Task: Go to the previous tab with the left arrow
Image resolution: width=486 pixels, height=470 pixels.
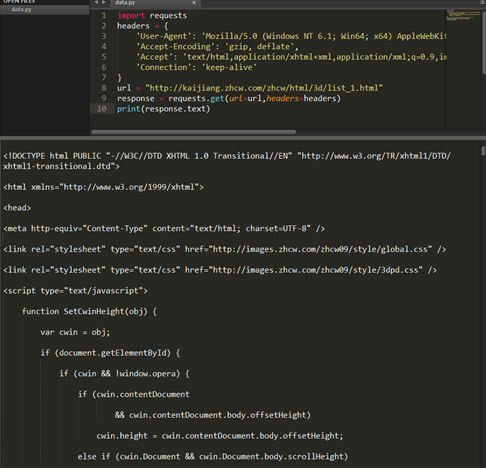Action: pyautogui.click(x=96, y=2)
